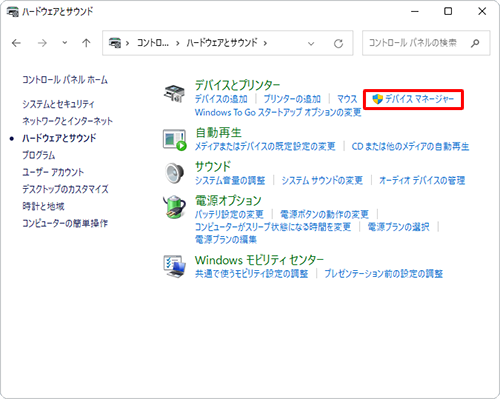Screen dimensions: 500x399
Task: Click コンピューターがスリープ状態になる時間を変更 link
Action: coord(273,227)
